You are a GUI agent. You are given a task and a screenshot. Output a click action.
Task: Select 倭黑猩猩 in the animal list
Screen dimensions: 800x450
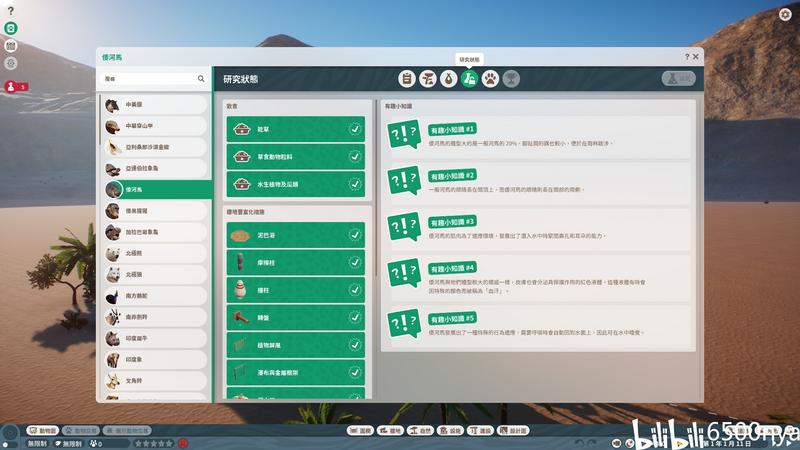point(156,211)
